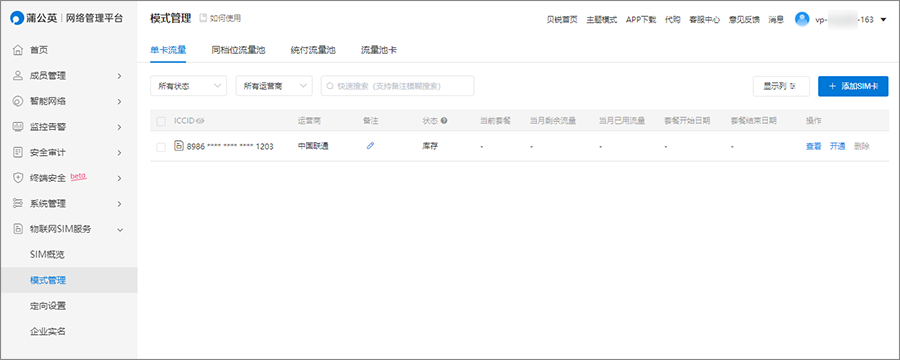
Task: Expand 终端安全 chevron
Action: (x=119, y=178)
